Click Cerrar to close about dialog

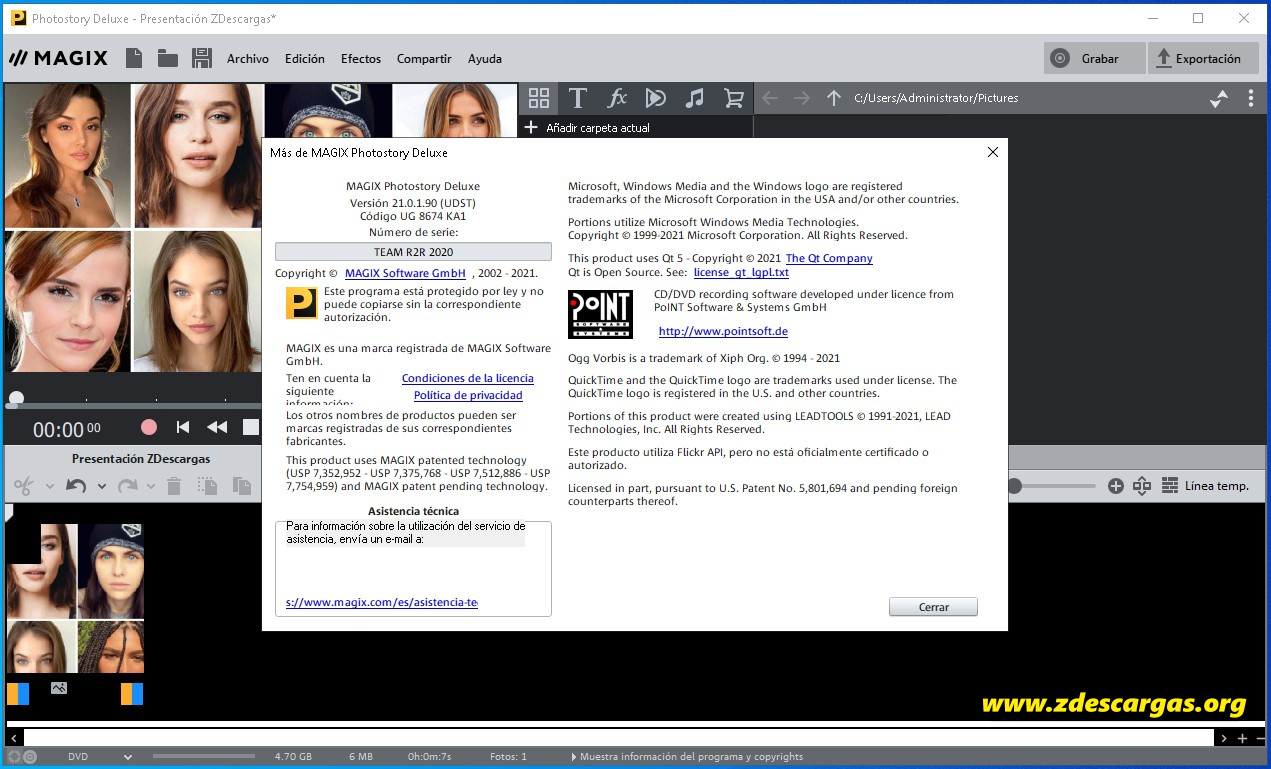[933, 607]
